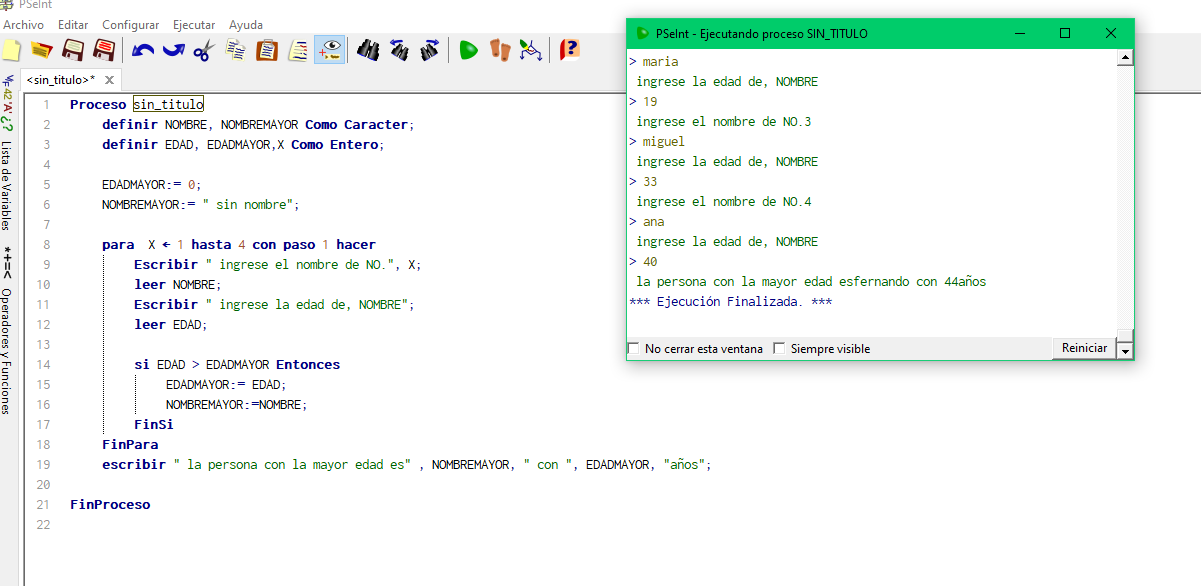Open the Ejecutar menu
The image size is (1201, 586).
pyautogui.click(x=194, y=24)
